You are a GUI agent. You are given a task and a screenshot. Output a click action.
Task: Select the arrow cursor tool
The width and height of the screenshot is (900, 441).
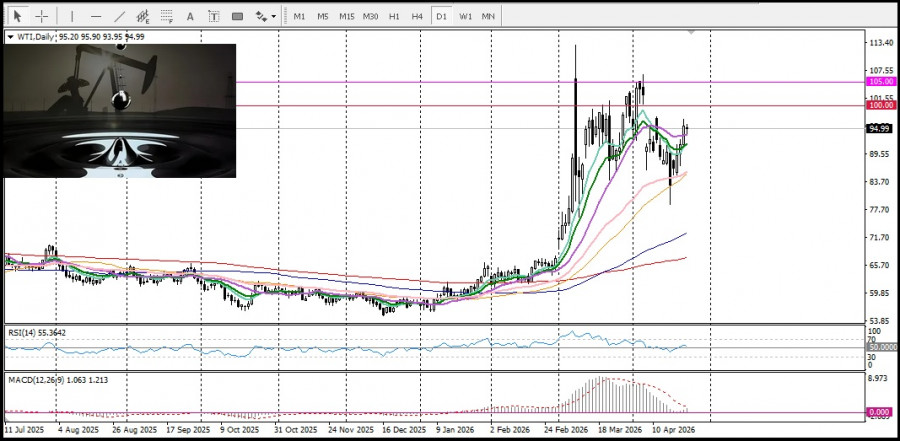17,16
